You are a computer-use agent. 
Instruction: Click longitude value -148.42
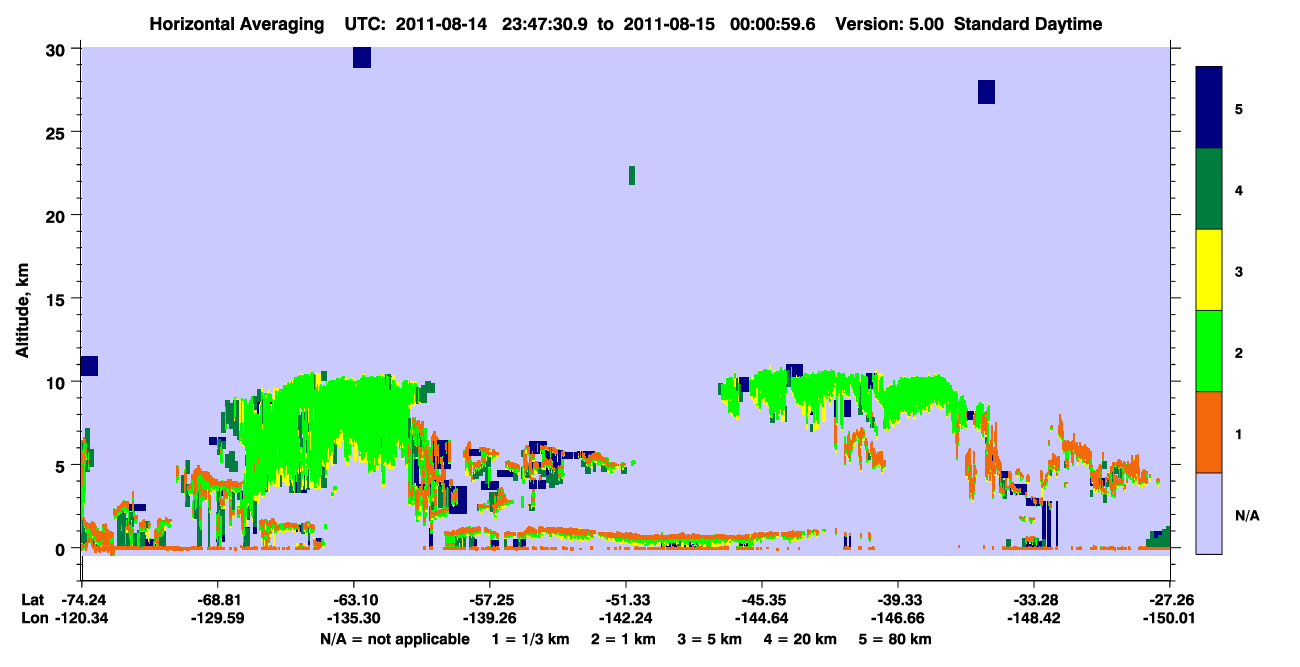coord(1033,618)
